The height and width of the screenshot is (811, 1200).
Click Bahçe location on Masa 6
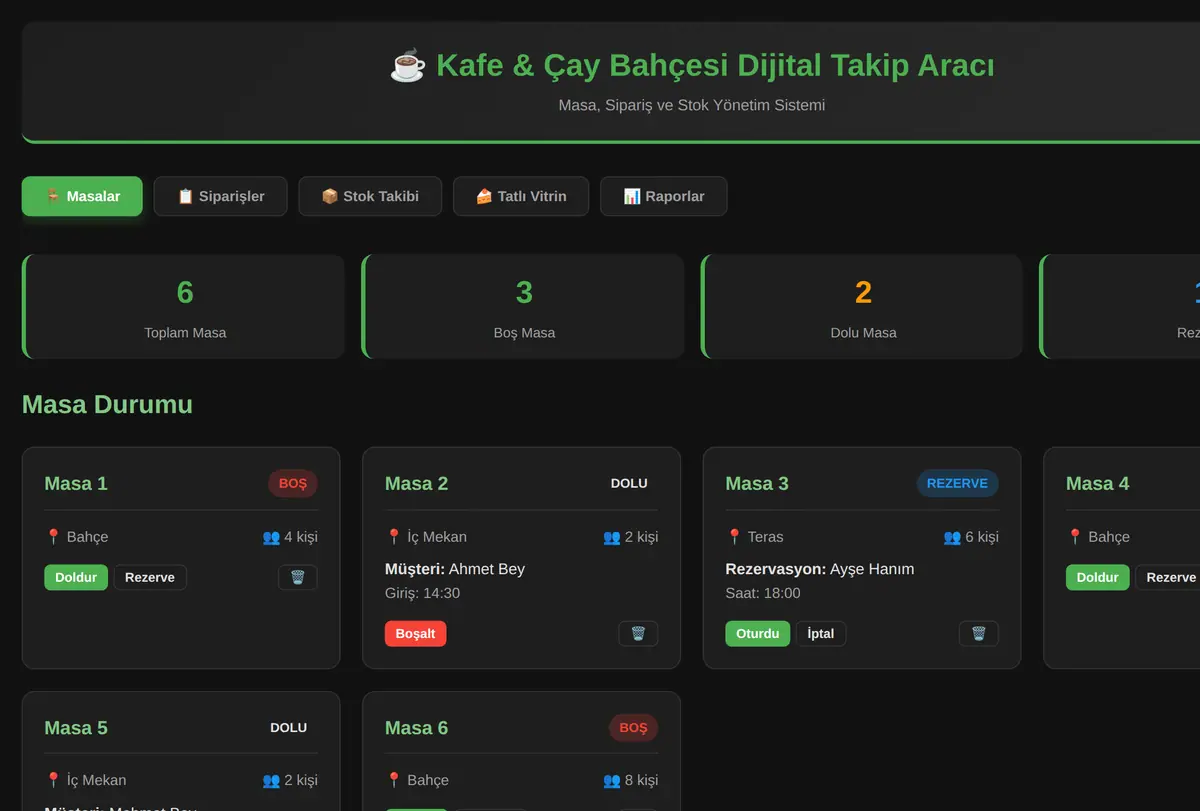pyautogui.click(x=417, y=780)
